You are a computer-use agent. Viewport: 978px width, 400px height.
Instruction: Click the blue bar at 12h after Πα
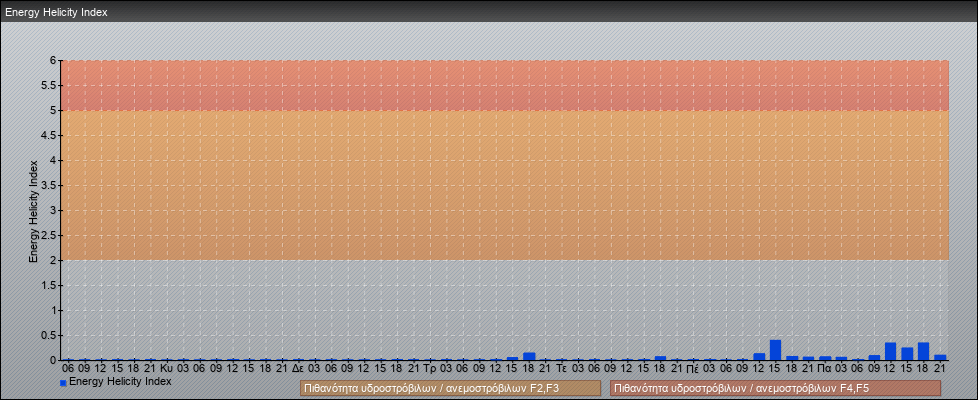click(891, 351)
